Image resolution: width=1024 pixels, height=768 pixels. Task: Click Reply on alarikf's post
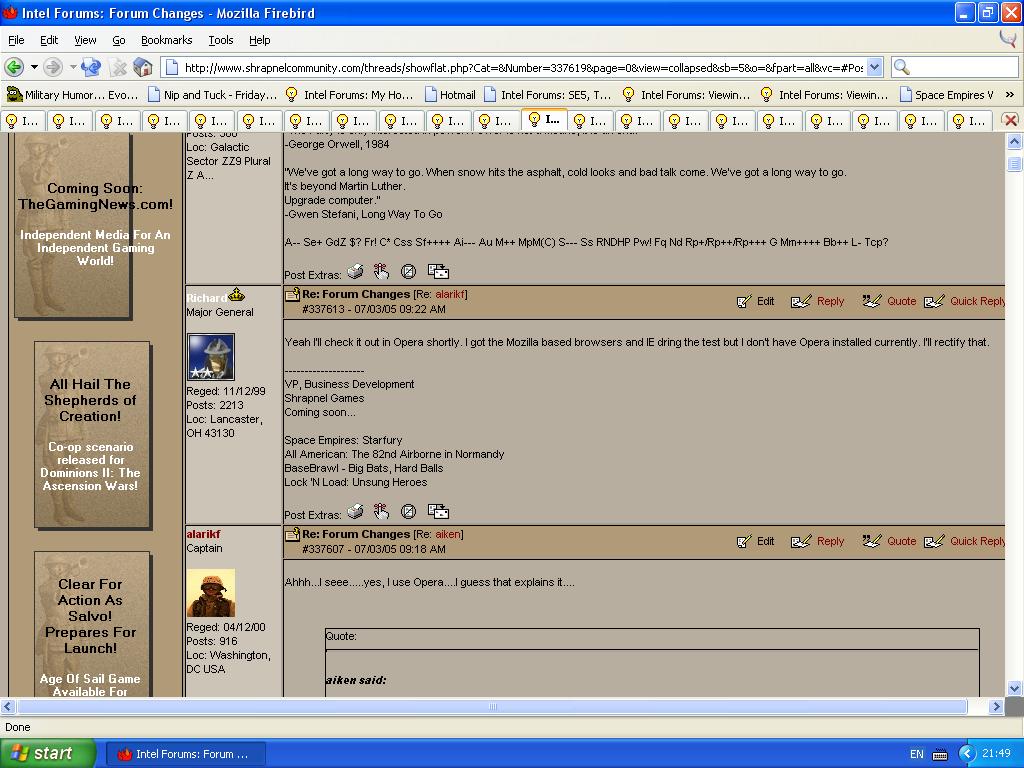pyautogui.click(x=818, y=541)
